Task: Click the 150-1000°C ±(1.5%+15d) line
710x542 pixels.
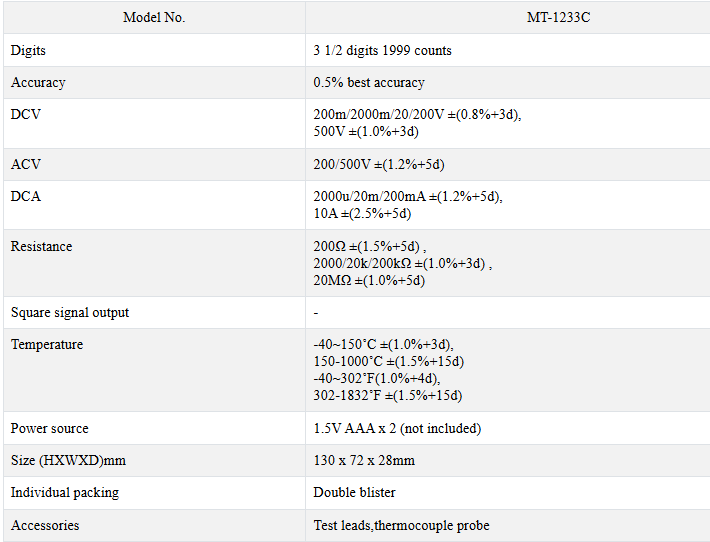Action: 389,361
